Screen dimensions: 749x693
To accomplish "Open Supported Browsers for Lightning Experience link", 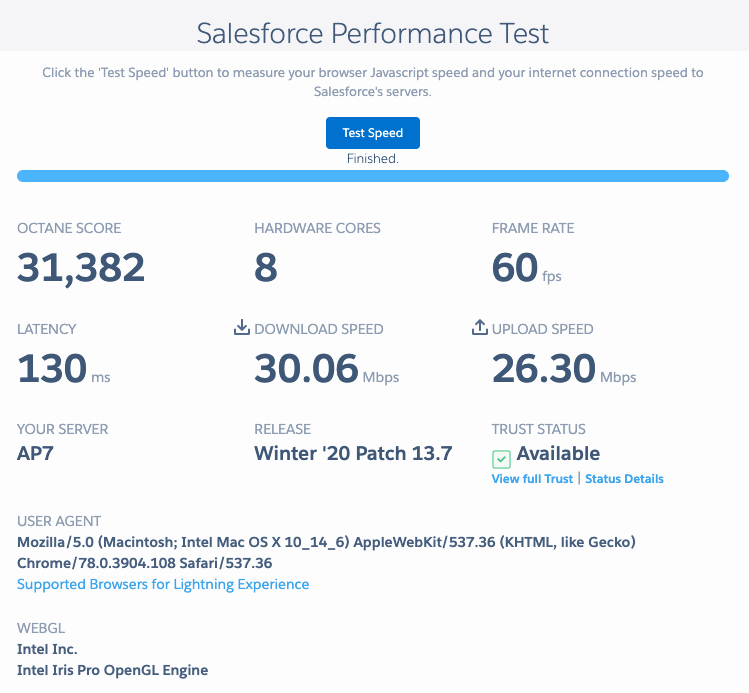I will click(x=163, y=584).
